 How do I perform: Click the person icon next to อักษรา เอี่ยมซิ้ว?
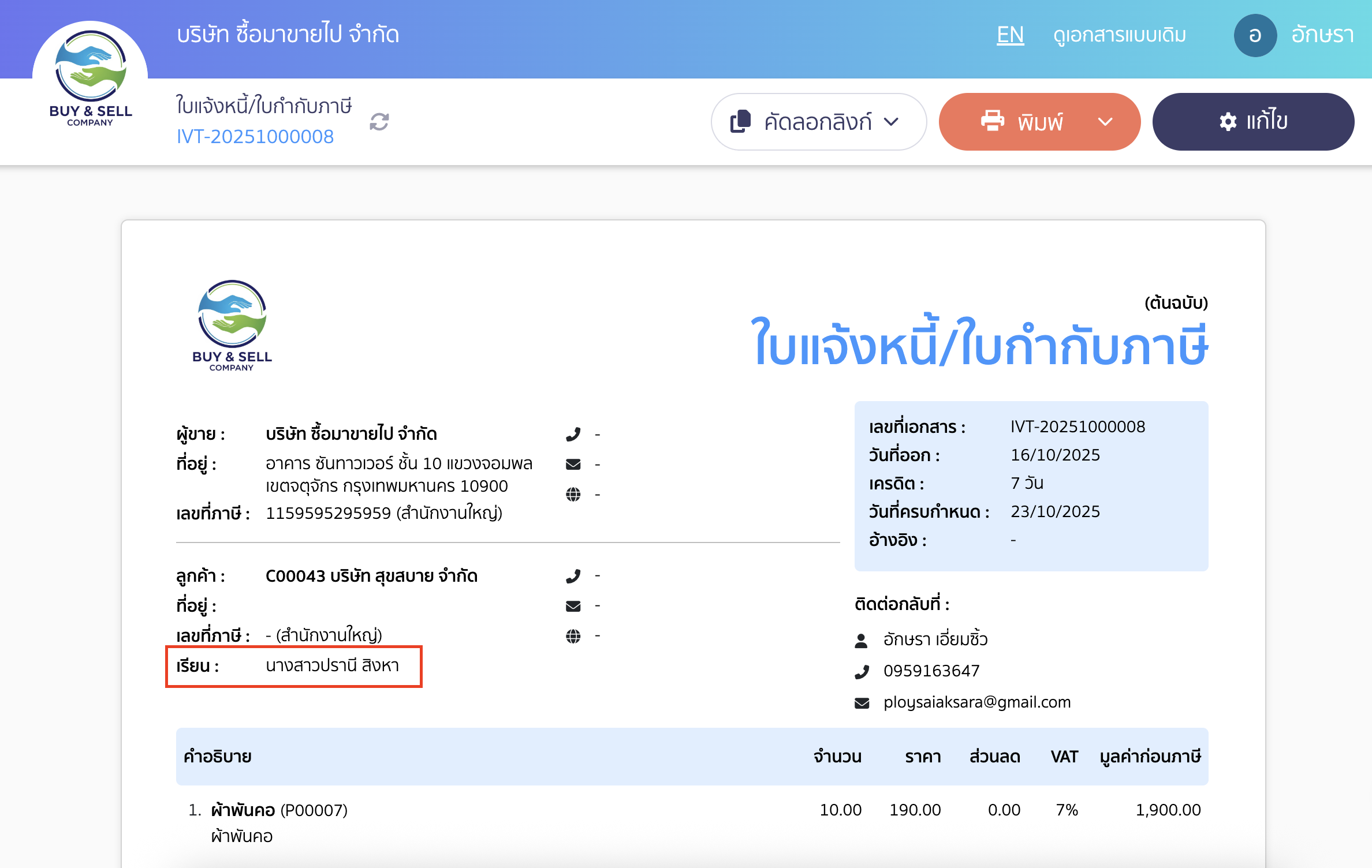[861, 639]
